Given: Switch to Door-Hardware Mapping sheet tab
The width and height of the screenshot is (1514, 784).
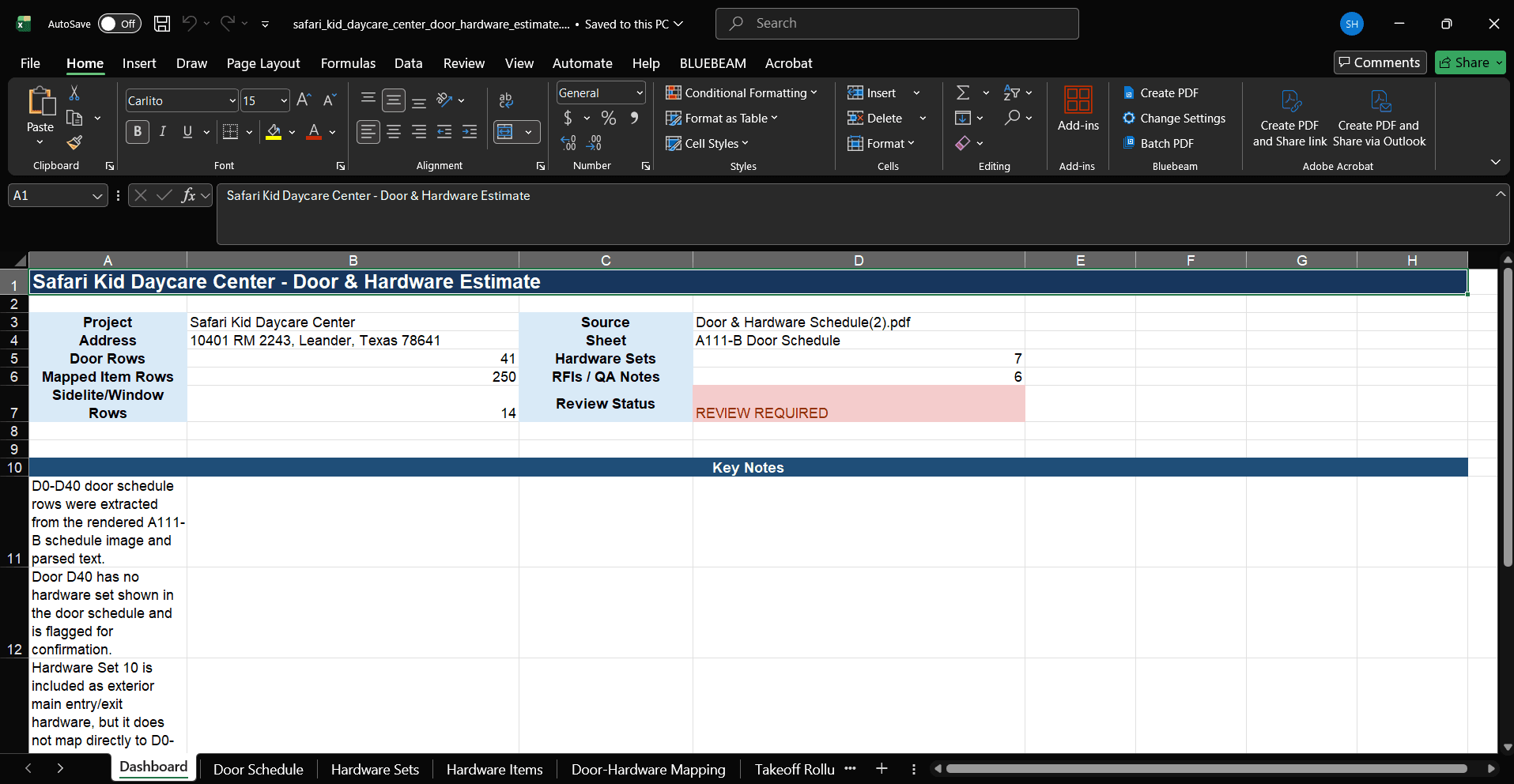Looking at the screenshot, I should 648,769.
